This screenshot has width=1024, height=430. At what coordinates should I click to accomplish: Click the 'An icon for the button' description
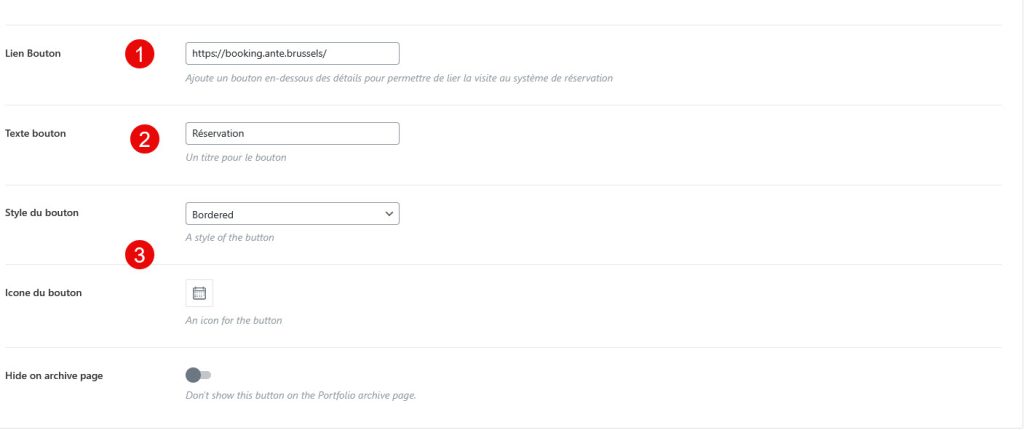(234, 321)
